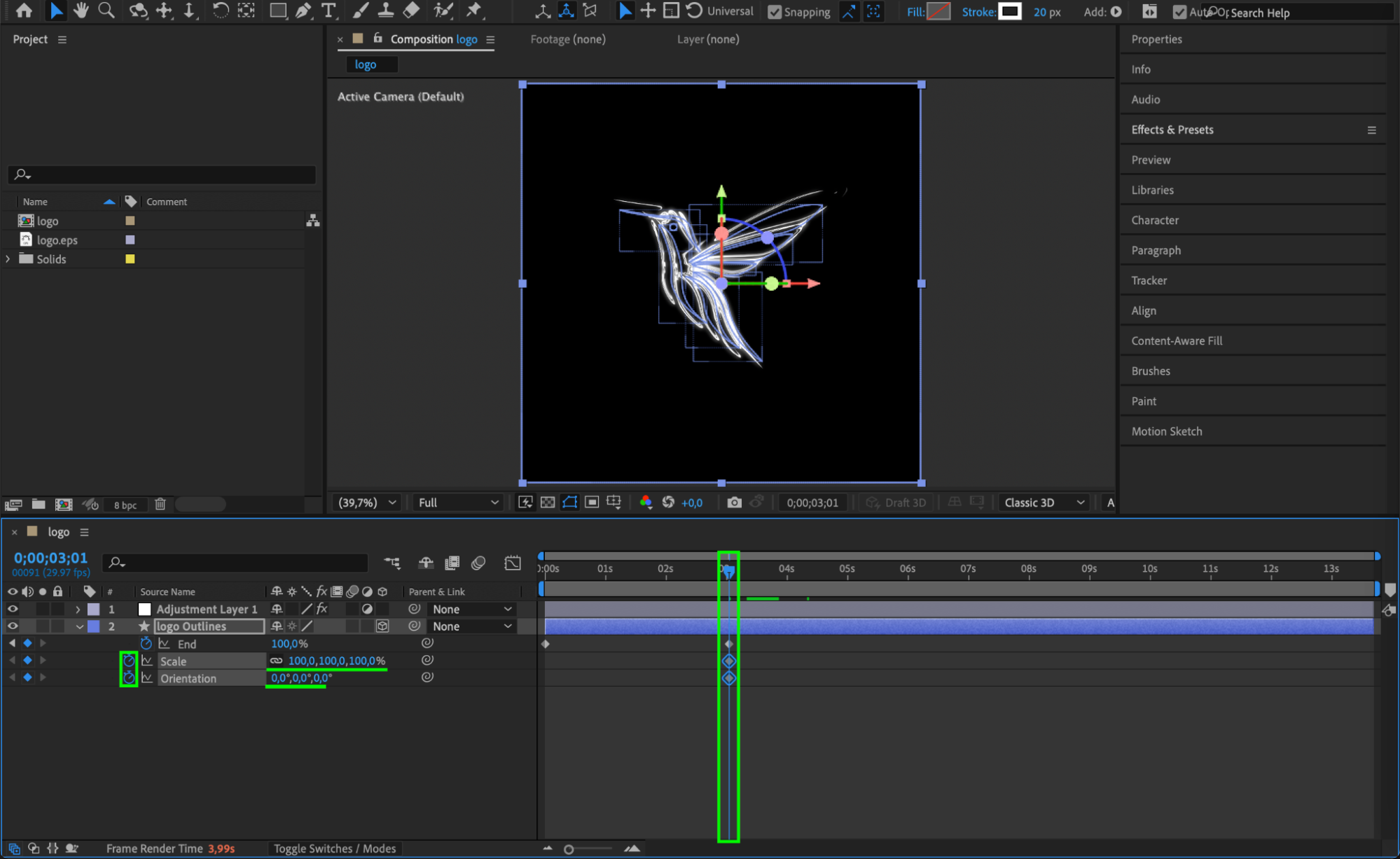The height and width of the screenshot is (859, 1400).
Task: Expand the Solids folder
Action: pyautogui.click(x=8, y=259)
